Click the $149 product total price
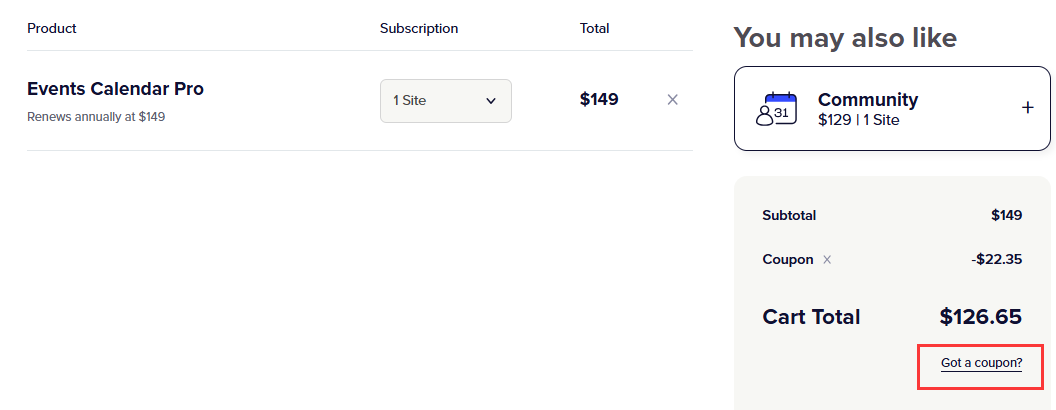This screenshot has width=1056, height=410. click(x=599, y=99)
